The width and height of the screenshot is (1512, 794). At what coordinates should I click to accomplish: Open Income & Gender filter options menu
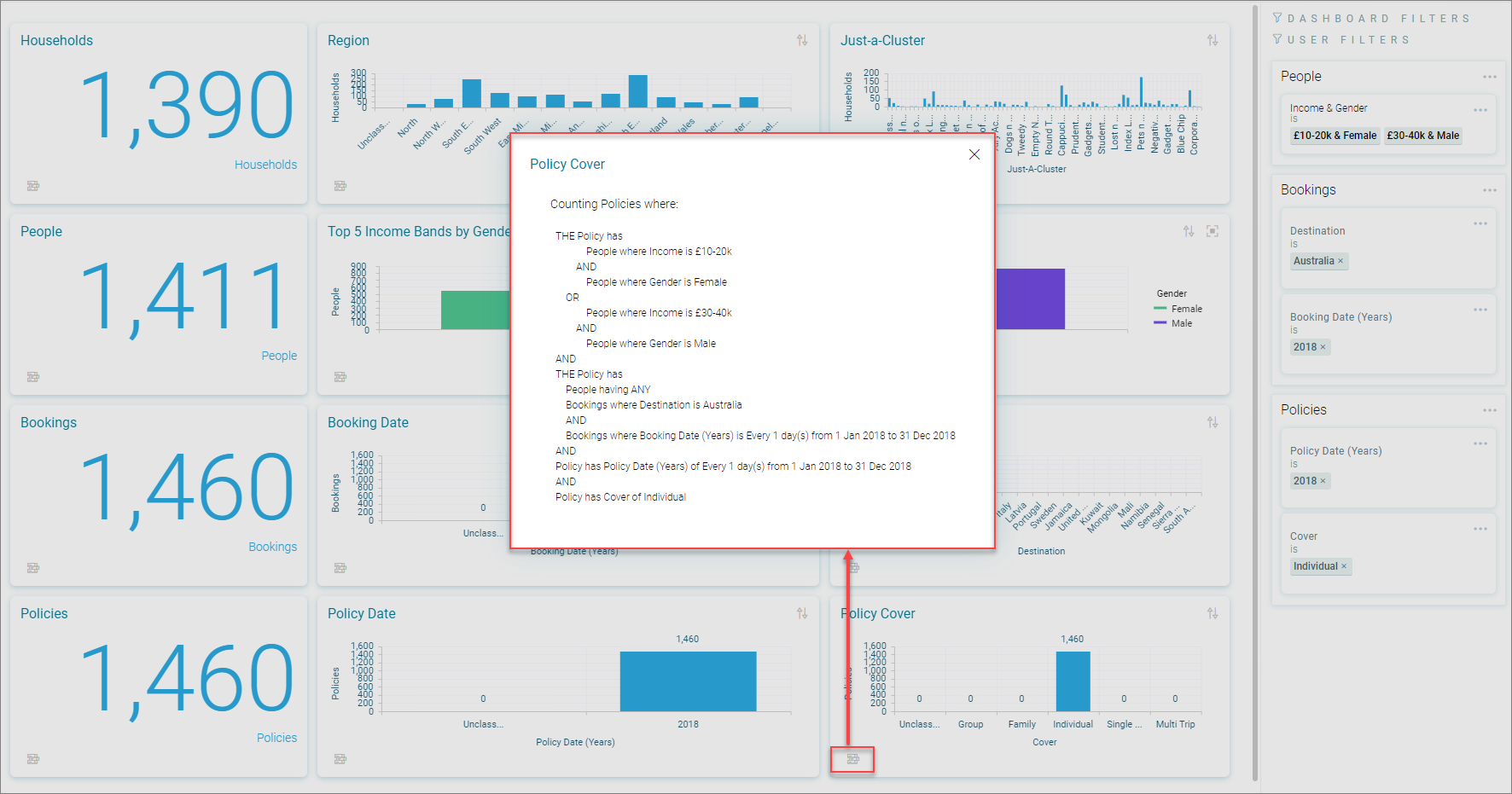1480,110
